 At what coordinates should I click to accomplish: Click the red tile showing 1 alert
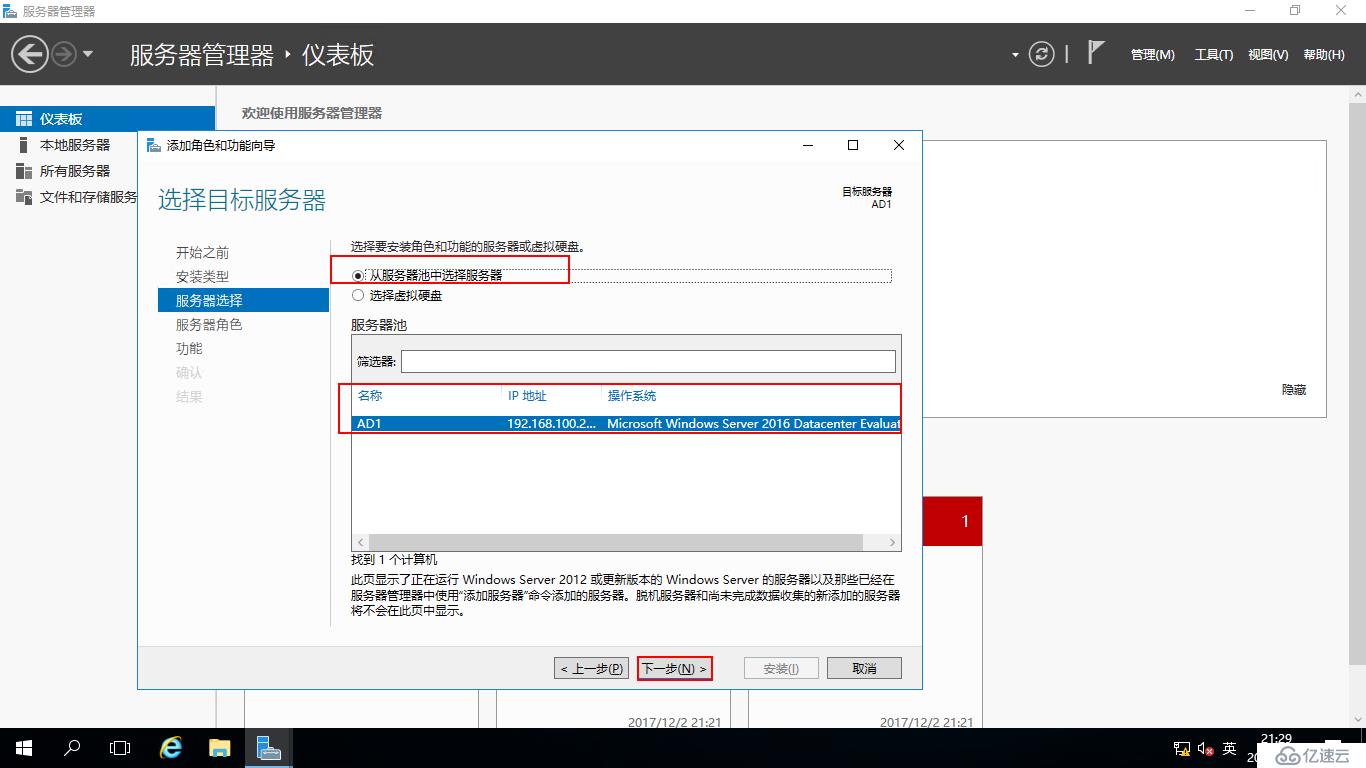click(x=952, y=521)
